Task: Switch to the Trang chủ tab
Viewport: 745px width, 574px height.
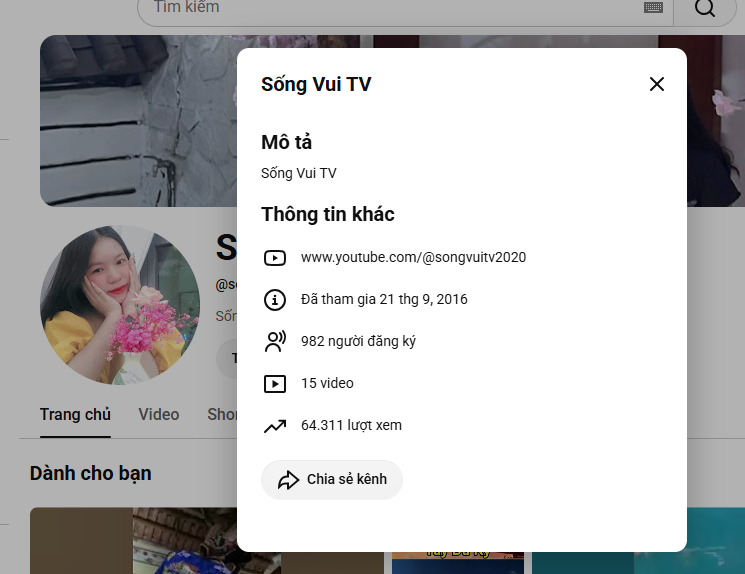Action: pyautogui.click(x=75, y=415)
